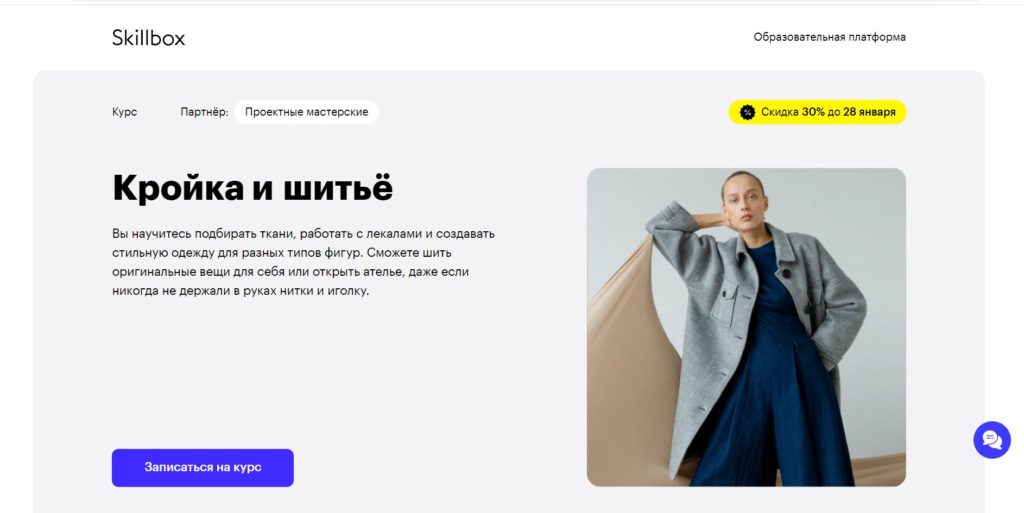
Task: Click the "Курс" label
Action: point(124,112)
